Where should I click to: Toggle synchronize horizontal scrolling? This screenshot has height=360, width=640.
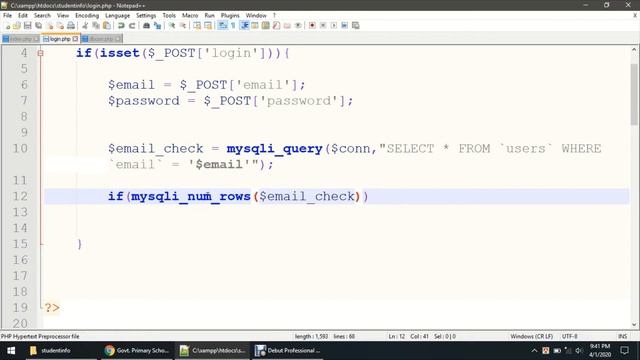[208, 25]
